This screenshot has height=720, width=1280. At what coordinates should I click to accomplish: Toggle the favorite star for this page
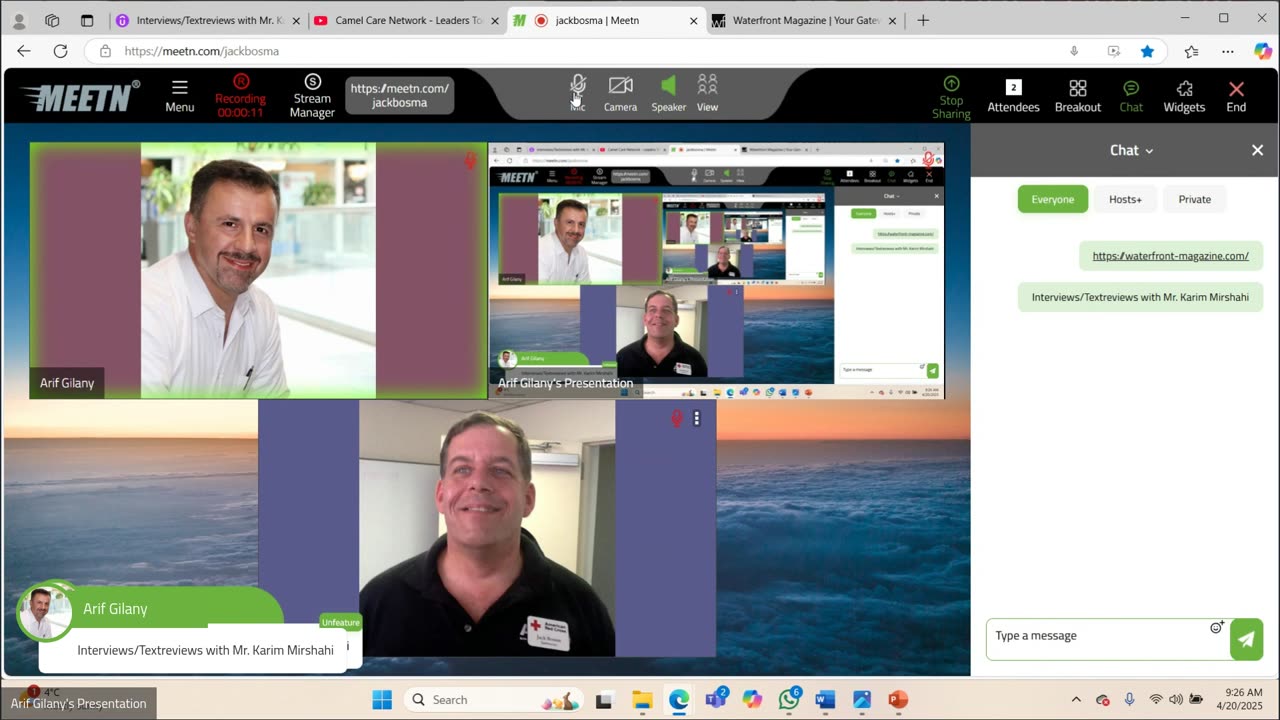pyautogui.click(x=1148, y=51)
